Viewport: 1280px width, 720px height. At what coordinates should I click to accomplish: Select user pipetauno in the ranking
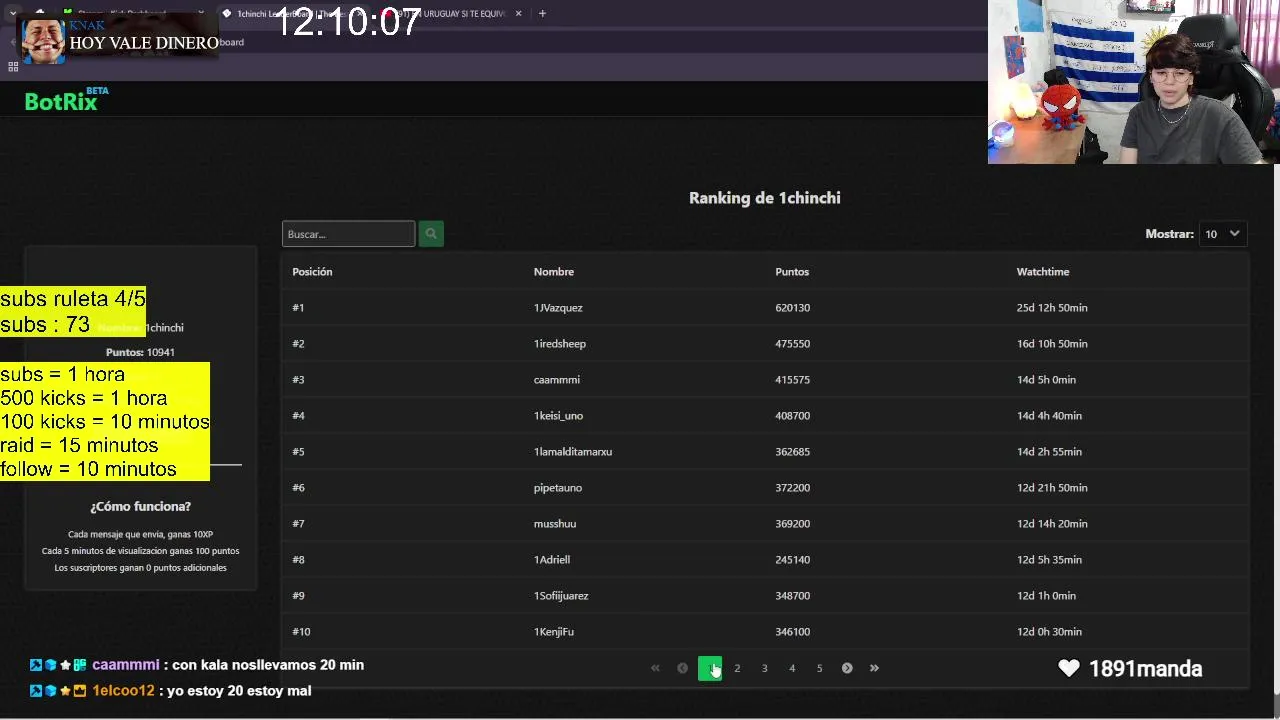pyautogui.click(x=558, y=488)
